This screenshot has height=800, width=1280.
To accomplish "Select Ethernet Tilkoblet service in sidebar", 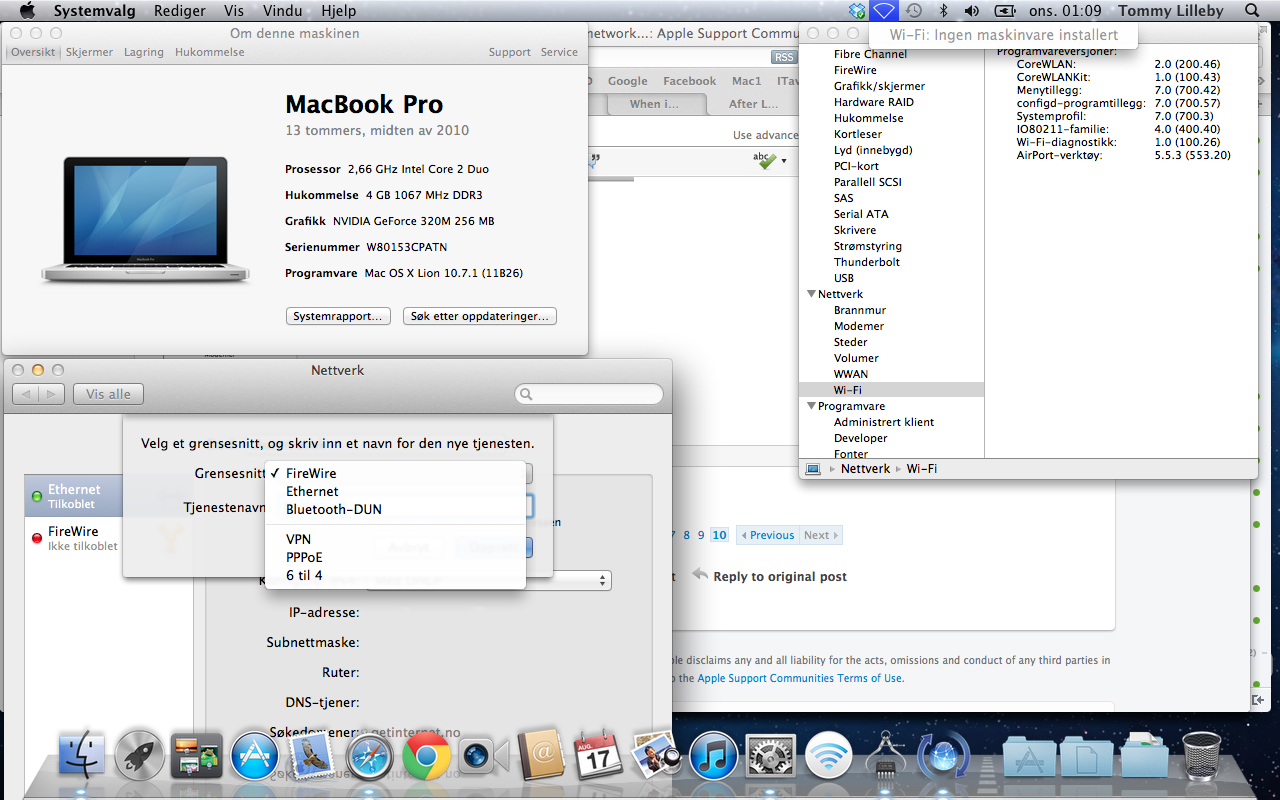I will (x=74, y=496).
